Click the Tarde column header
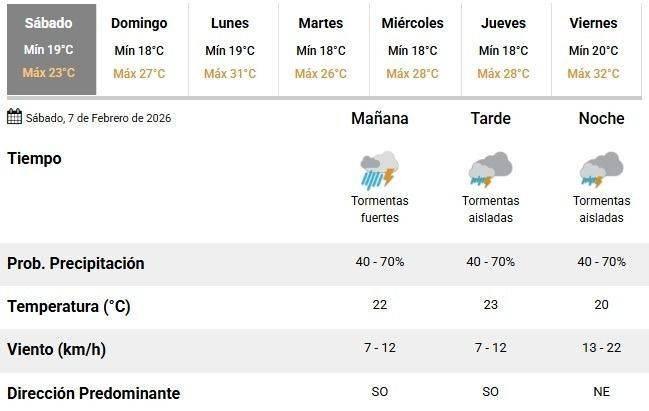649x411 pixels. click(490, 118)
